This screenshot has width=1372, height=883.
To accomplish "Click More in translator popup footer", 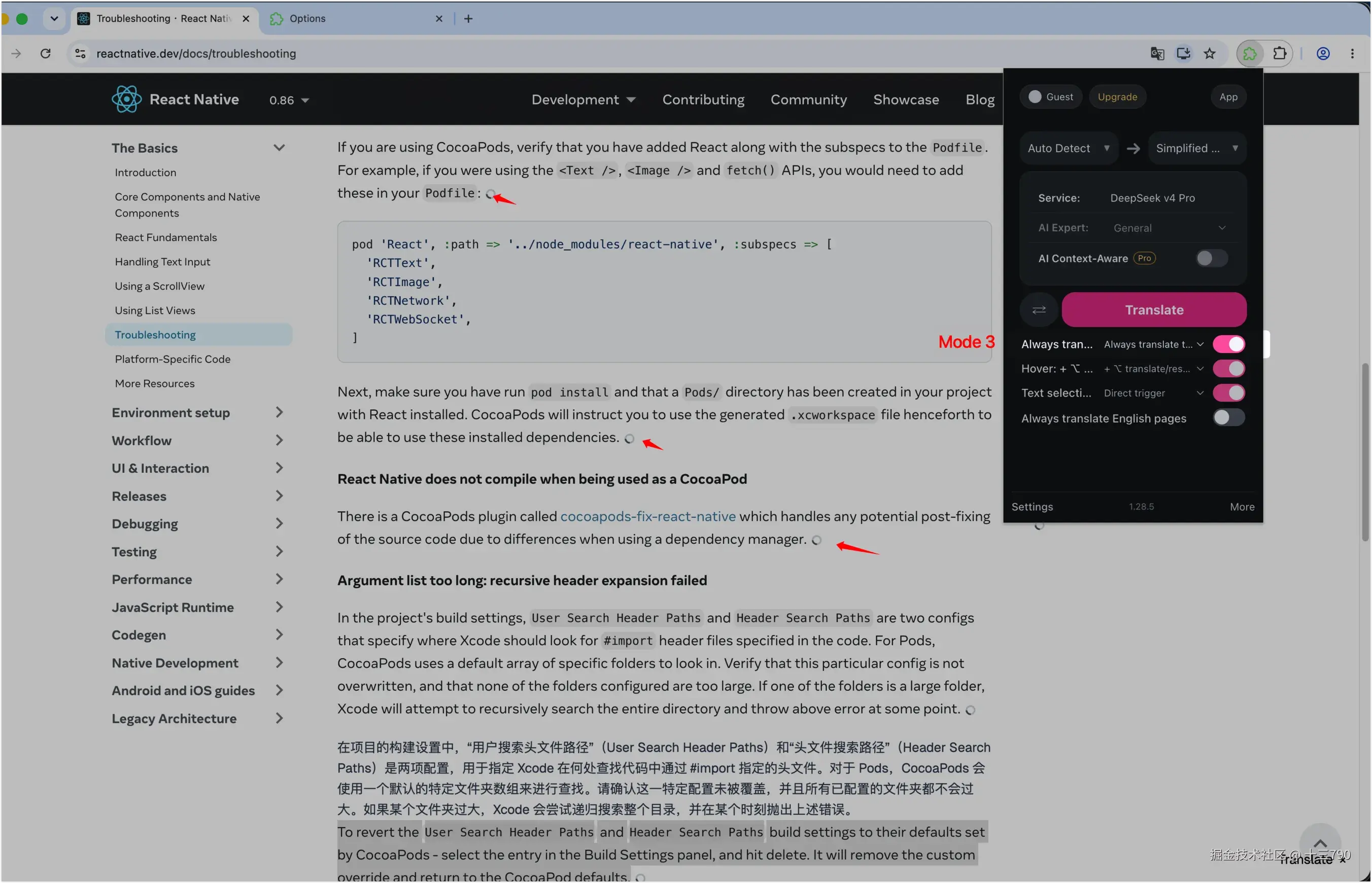I will click(1242, 507).
